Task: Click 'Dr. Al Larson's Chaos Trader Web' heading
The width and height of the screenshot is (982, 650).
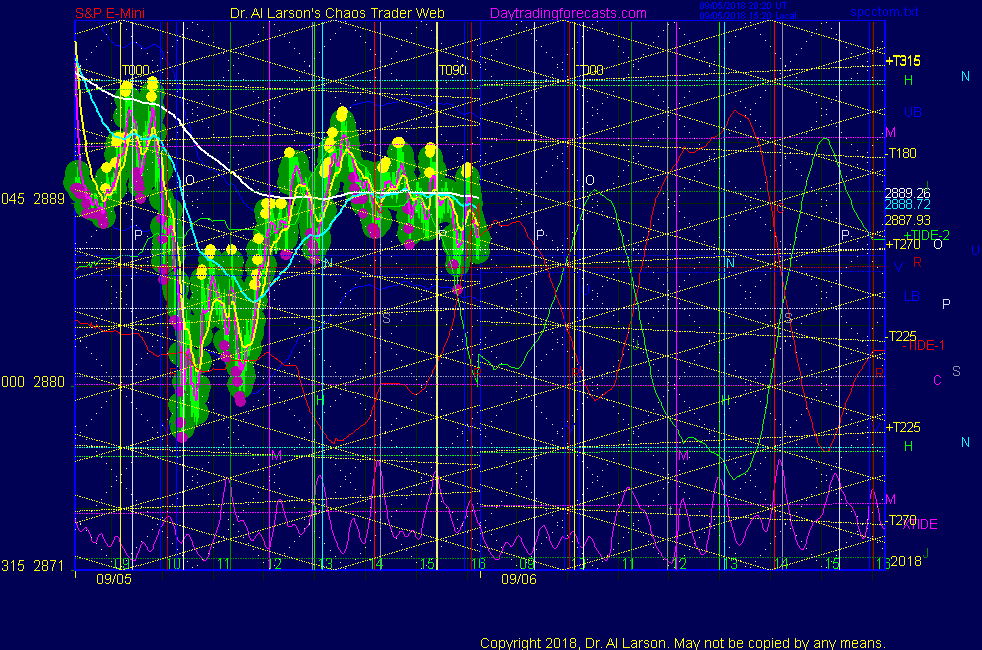Action: [337, 13]
